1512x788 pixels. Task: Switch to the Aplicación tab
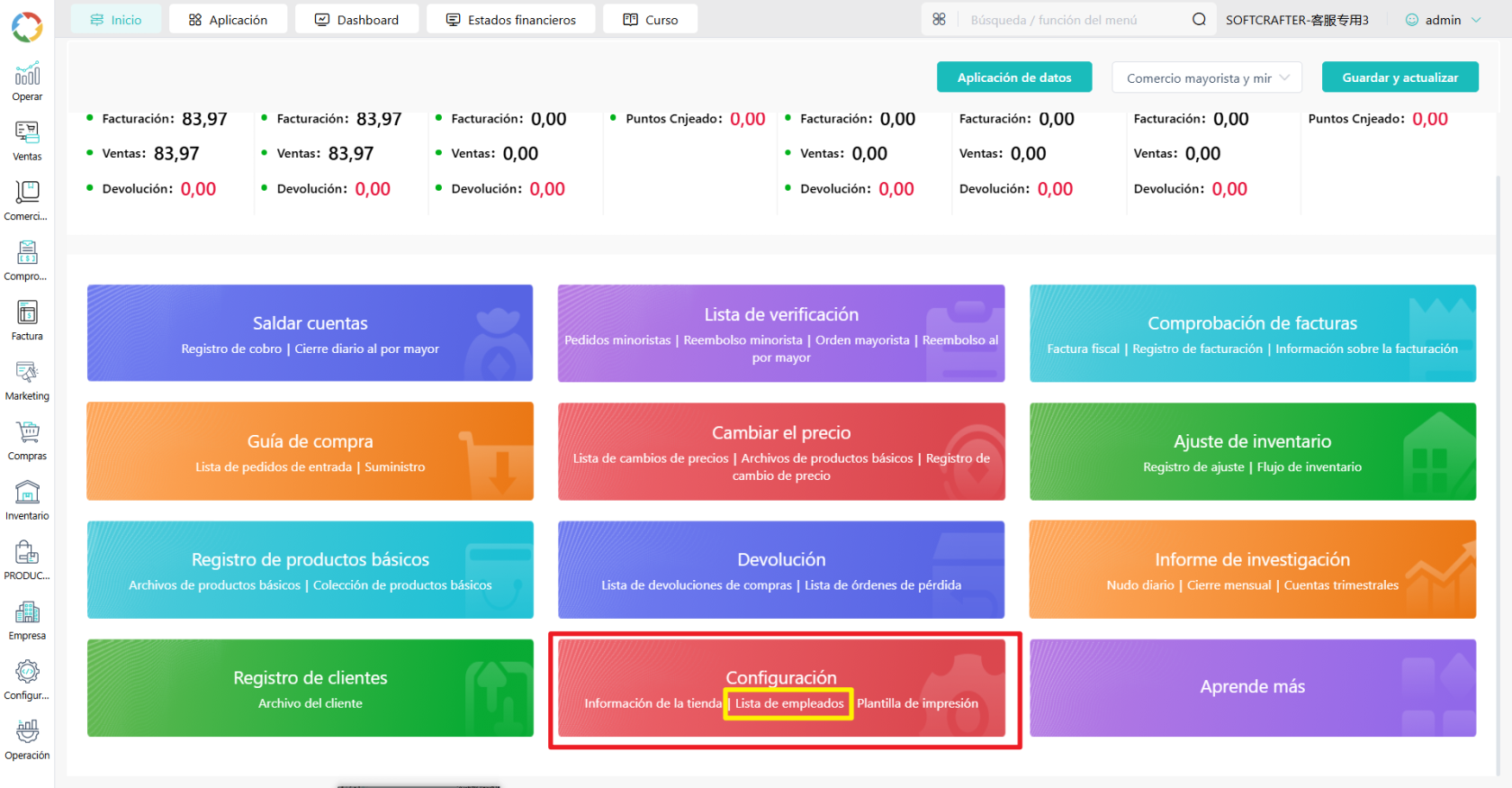228,19
